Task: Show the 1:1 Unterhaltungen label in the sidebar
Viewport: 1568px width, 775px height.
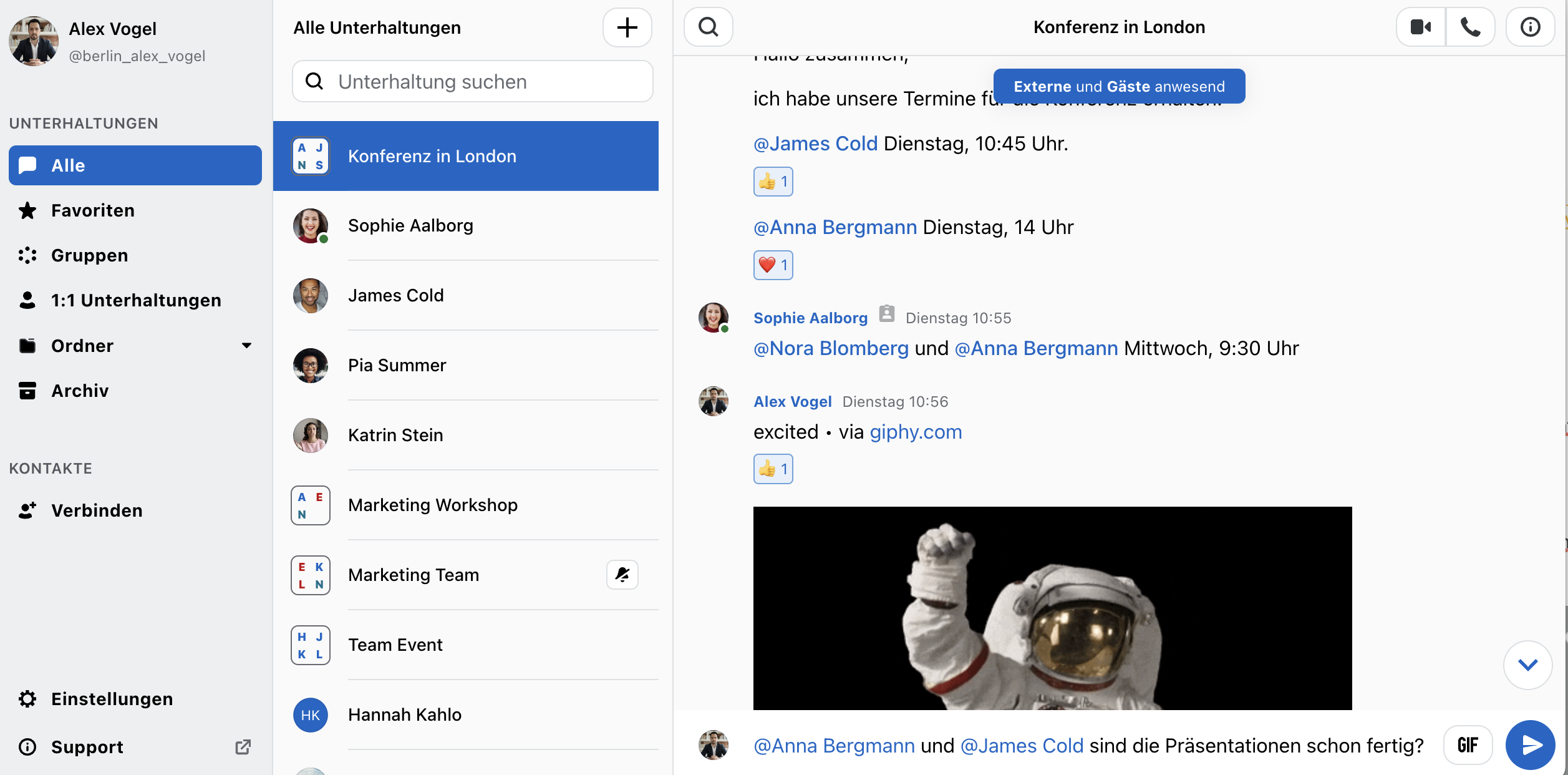Action: click(x=136, y=300)
